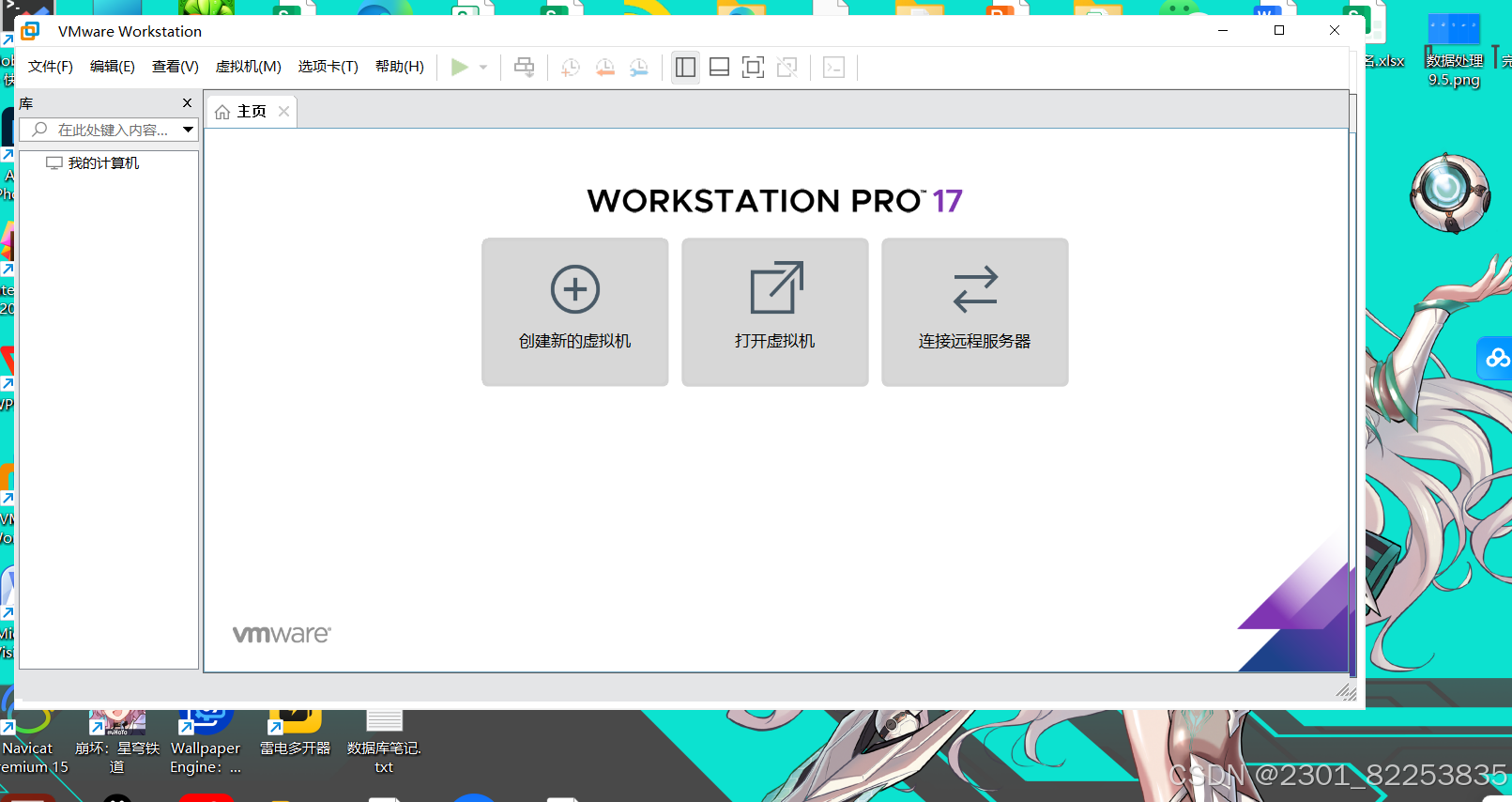The image size is (1512, 802).
Task: Select the 数据处理9.5.png desktop file
Action: tap(1455, 52)
